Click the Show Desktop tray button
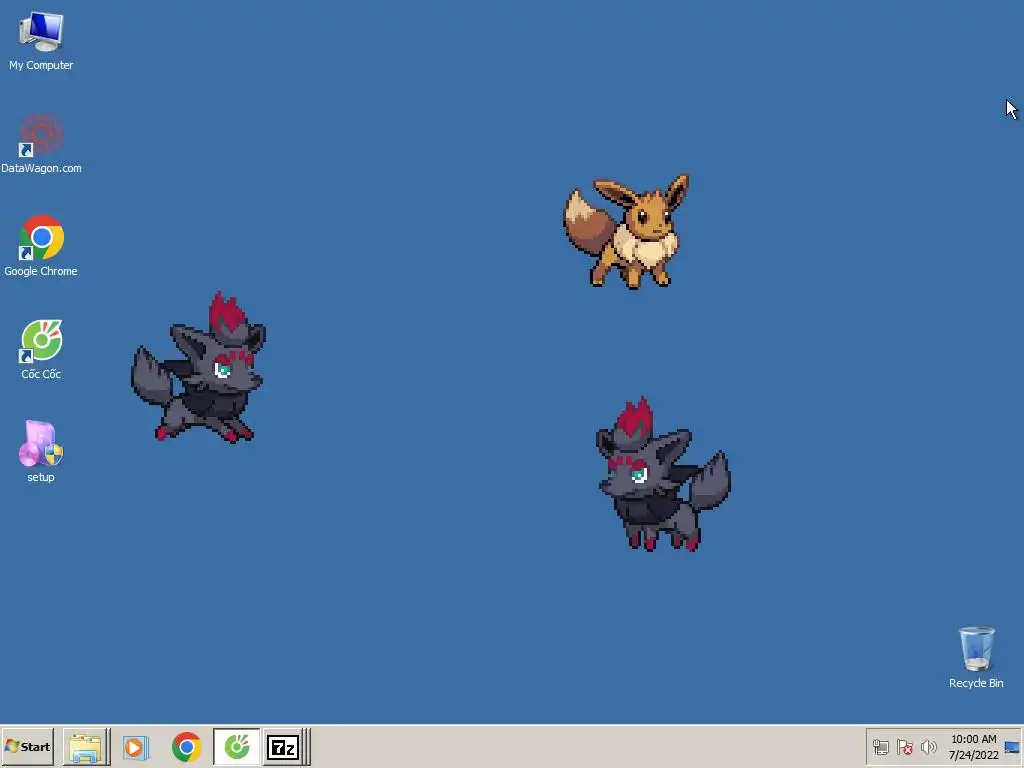The height and width of the screenshot is (768, 1024). (1013, 747)
